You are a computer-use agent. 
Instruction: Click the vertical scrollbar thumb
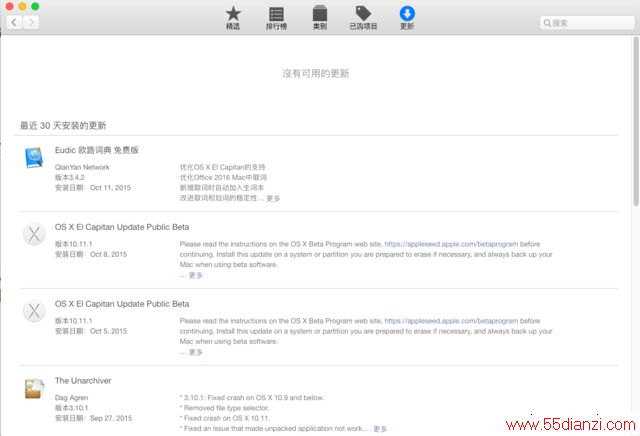[636, 121]
